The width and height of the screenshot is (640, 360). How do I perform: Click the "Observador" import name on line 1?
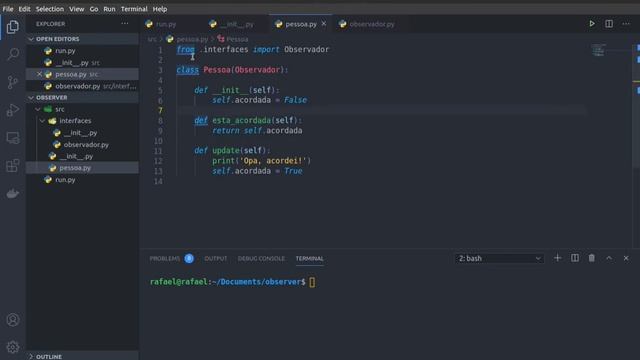[x=307, y=49]
